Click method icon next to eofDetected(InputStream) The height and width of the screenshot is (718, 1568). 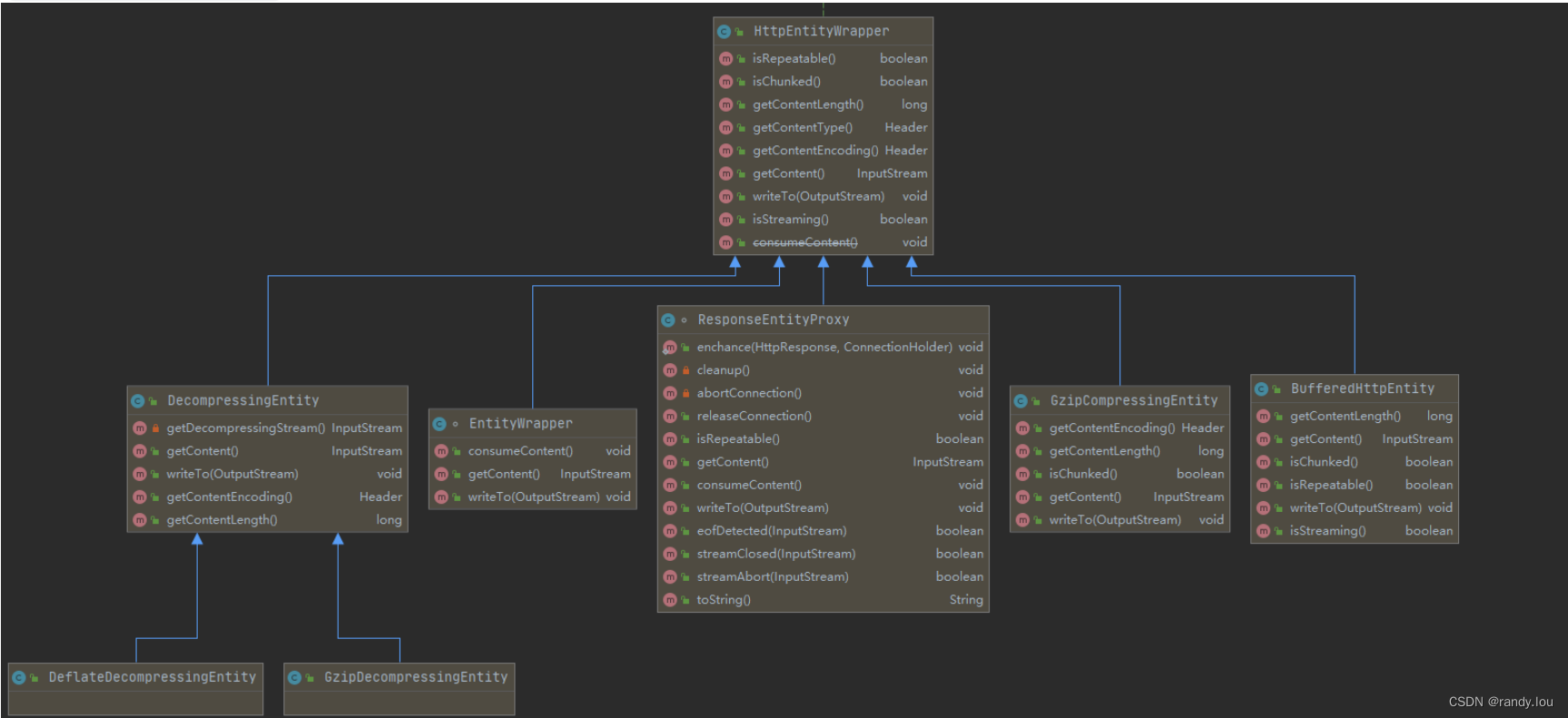tap(670, 531)
